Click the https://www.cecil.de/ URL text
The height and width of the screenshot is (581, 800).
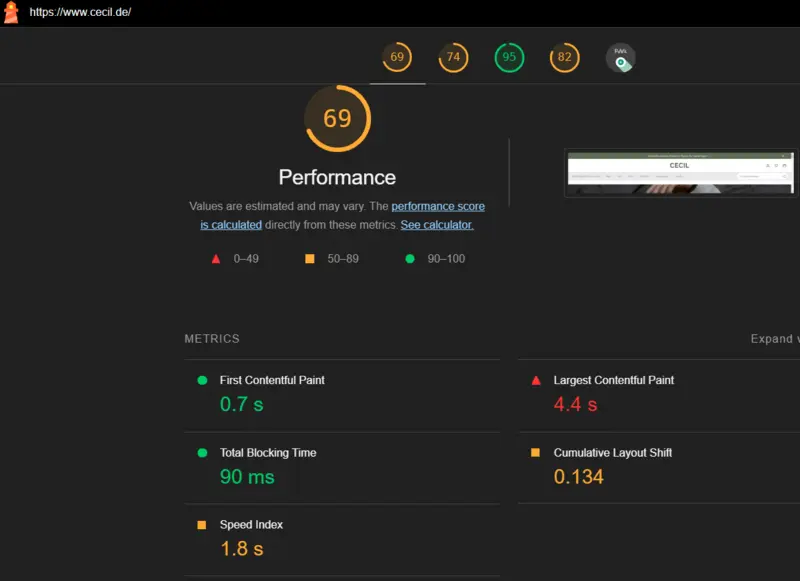tap(80, 12)
